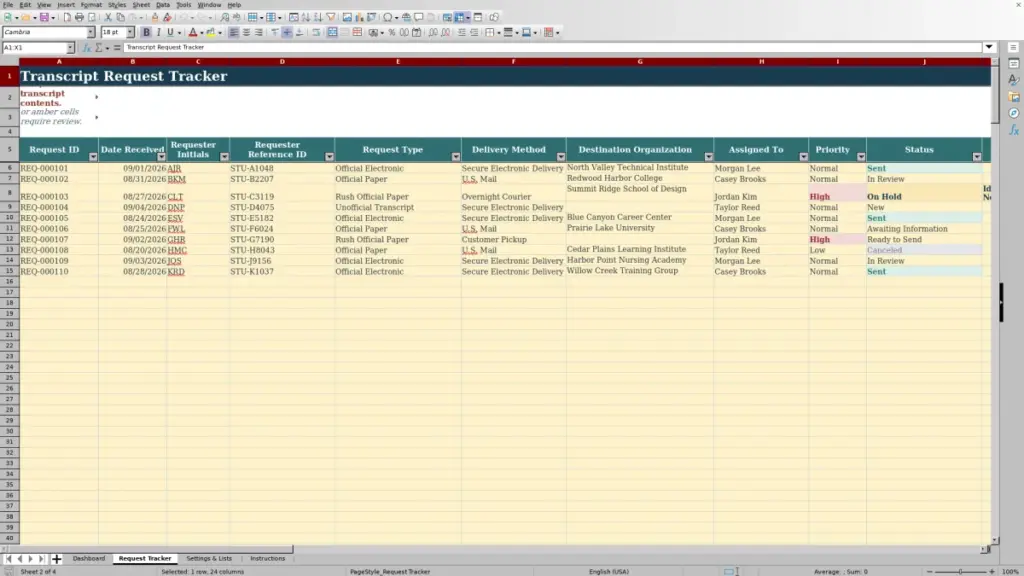Viewport: 1024px width, 576px height.
Task: Open the sidebar Gallery icon
Action: pyautogui.click(x=1014, y=97)
